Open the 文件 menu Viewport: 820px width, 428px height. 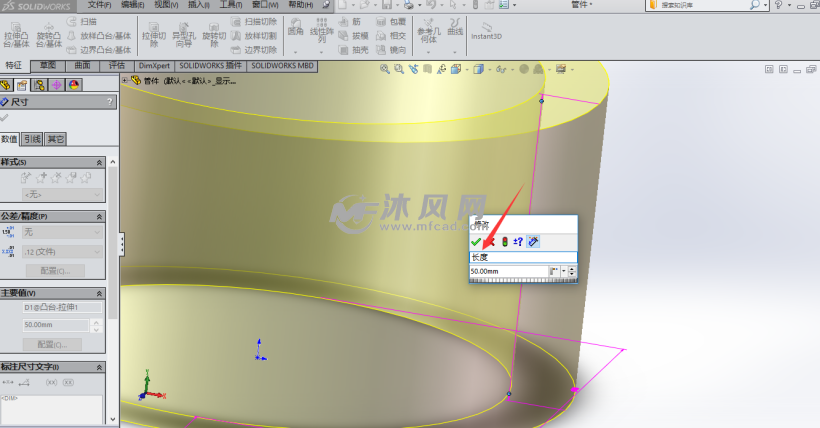point(99,5)
